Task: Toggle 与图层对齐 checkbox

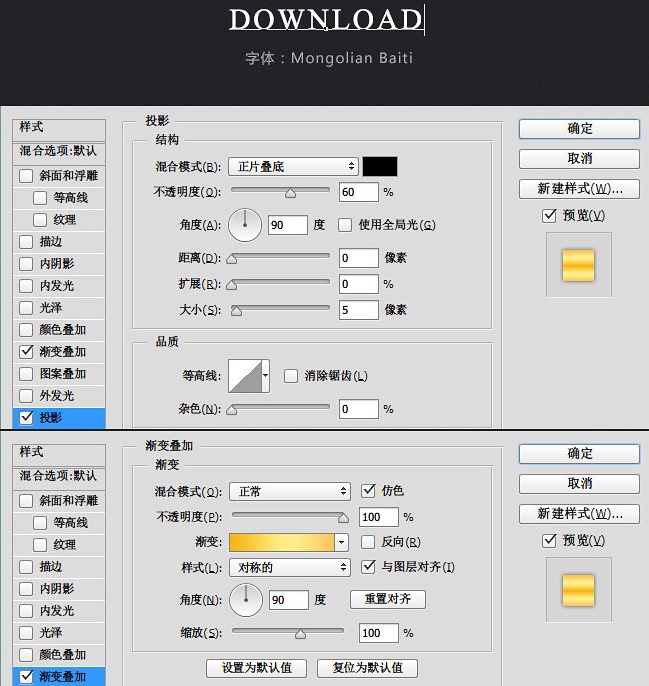Action: [368, 567]
